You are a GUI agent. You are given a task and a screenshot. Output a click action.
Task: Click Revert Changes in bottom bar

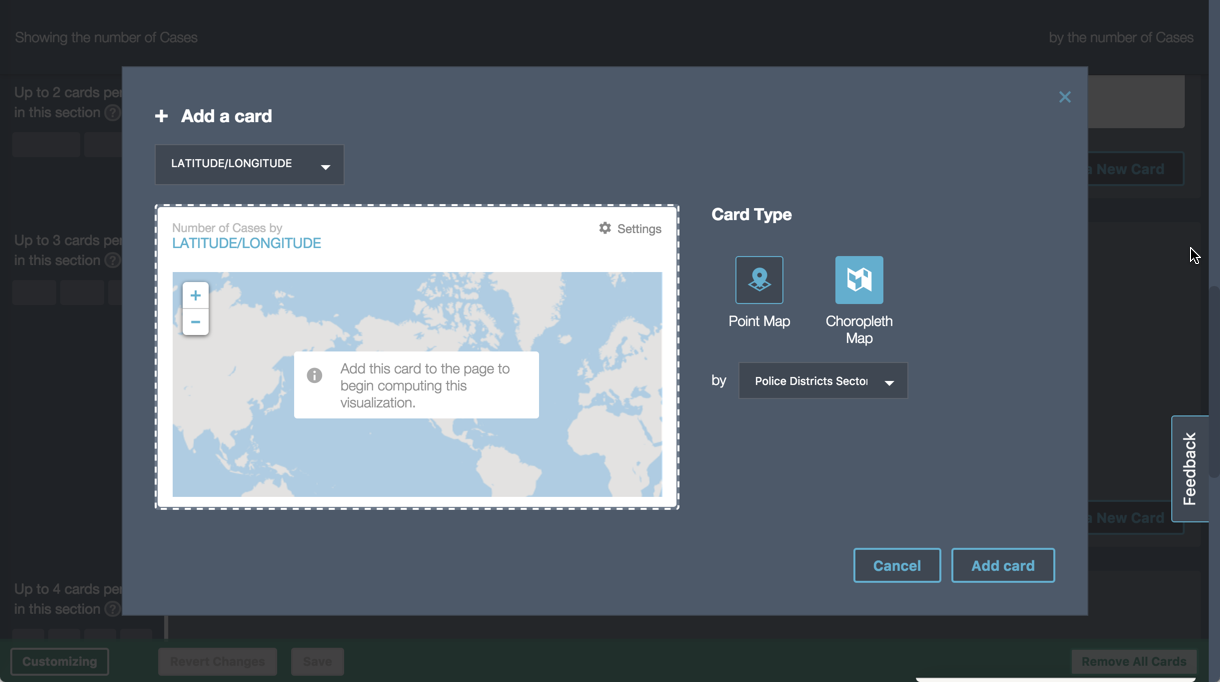click(217, 661)
